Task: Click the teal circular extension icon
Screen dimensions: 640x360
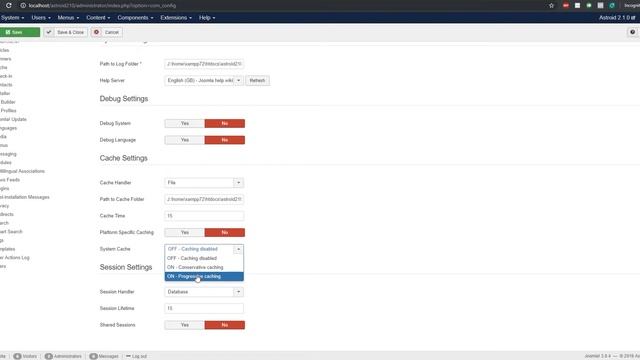Action: 612,6
